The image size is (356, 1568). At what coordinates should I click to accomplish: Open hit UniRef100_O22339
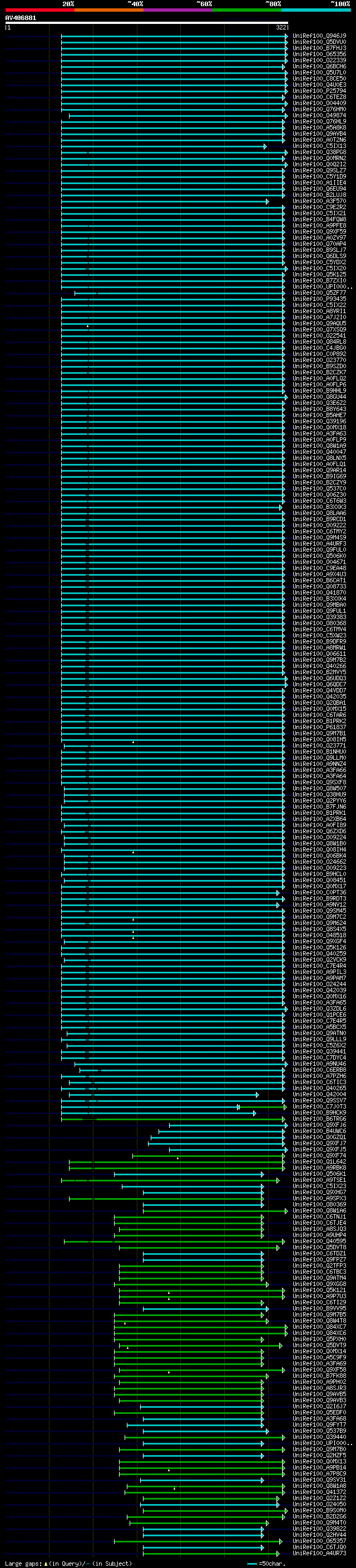(x=319, y=60)
